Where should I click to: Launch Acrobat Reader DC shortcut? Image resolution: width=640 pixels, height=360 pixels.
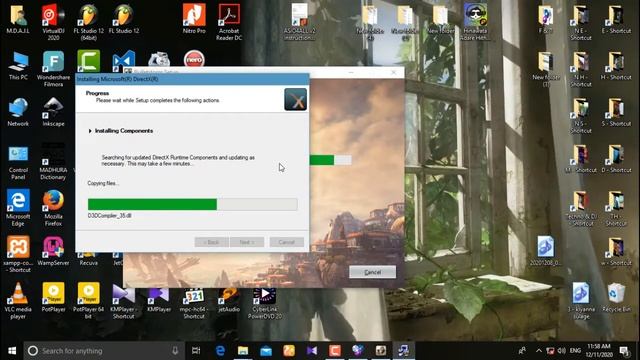tap(229, 23)
